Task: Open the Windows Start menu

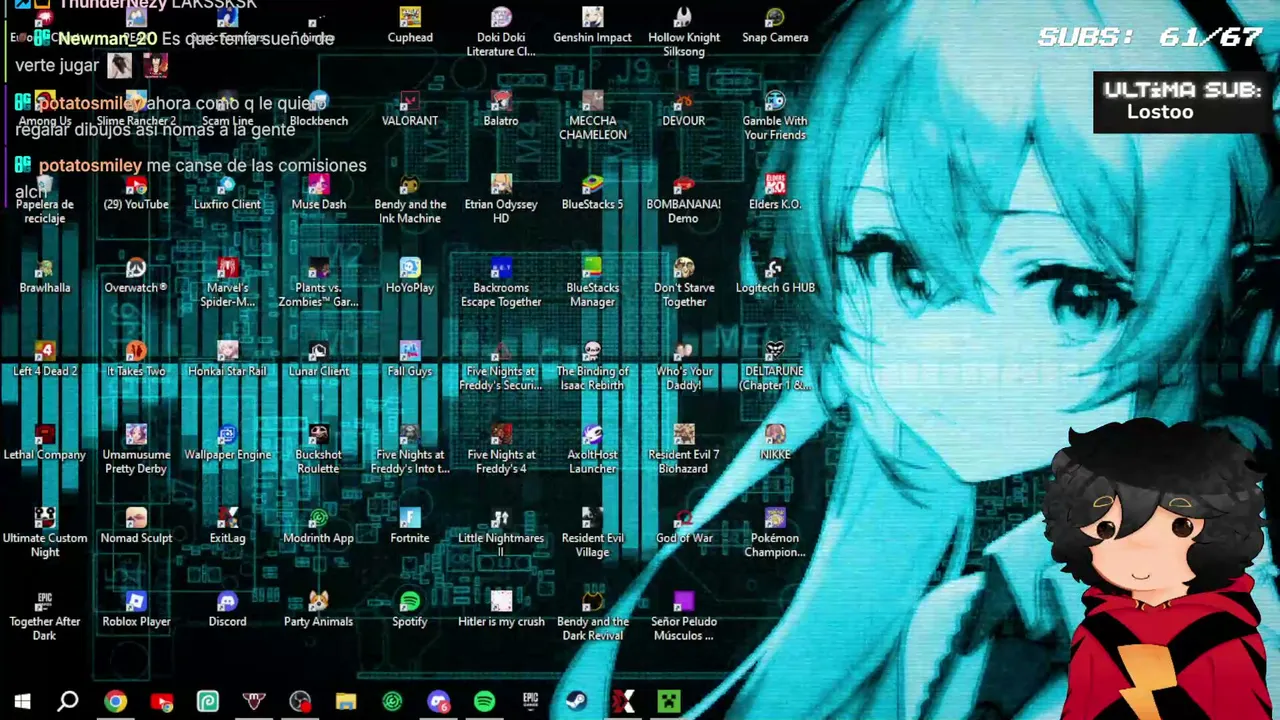Action: pyautogui.click(x=22, y=701)
